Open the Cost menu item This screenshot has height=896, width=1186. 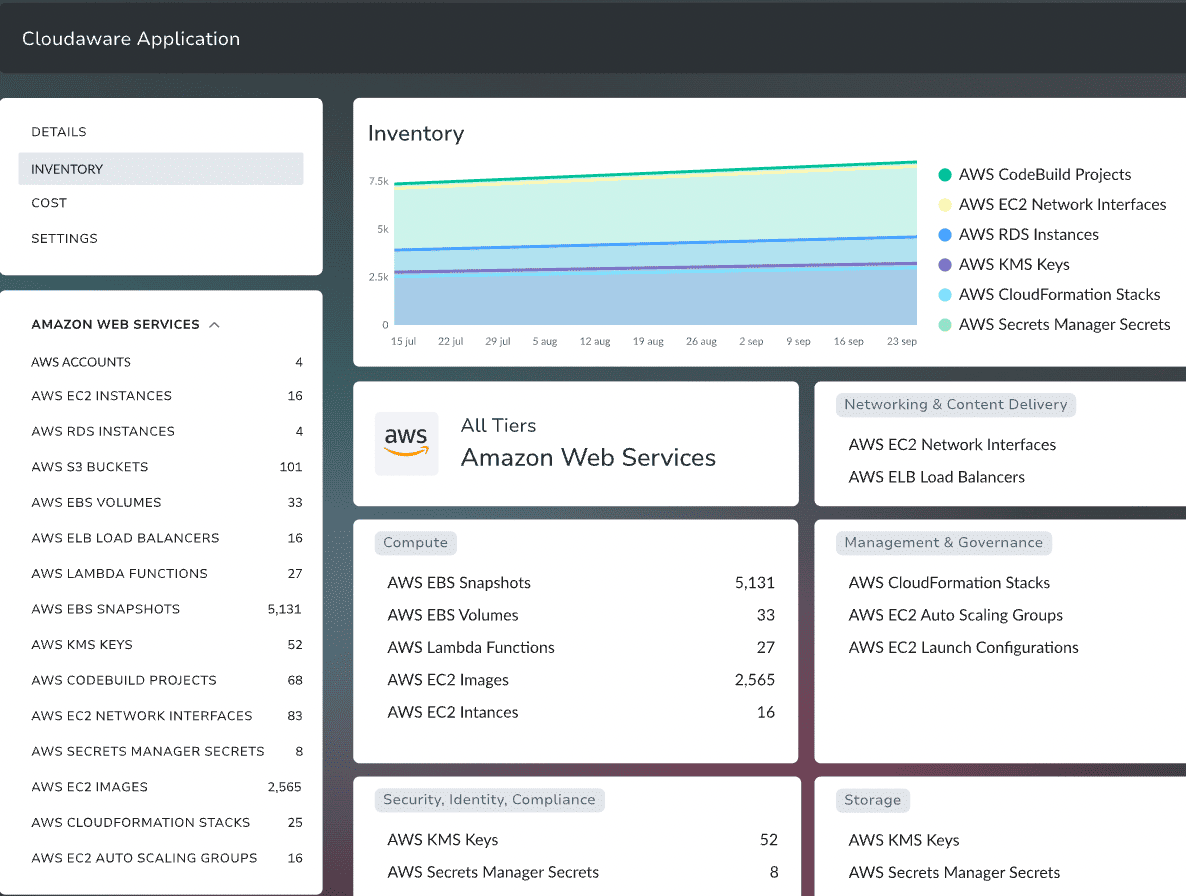[x=49, y=203]
